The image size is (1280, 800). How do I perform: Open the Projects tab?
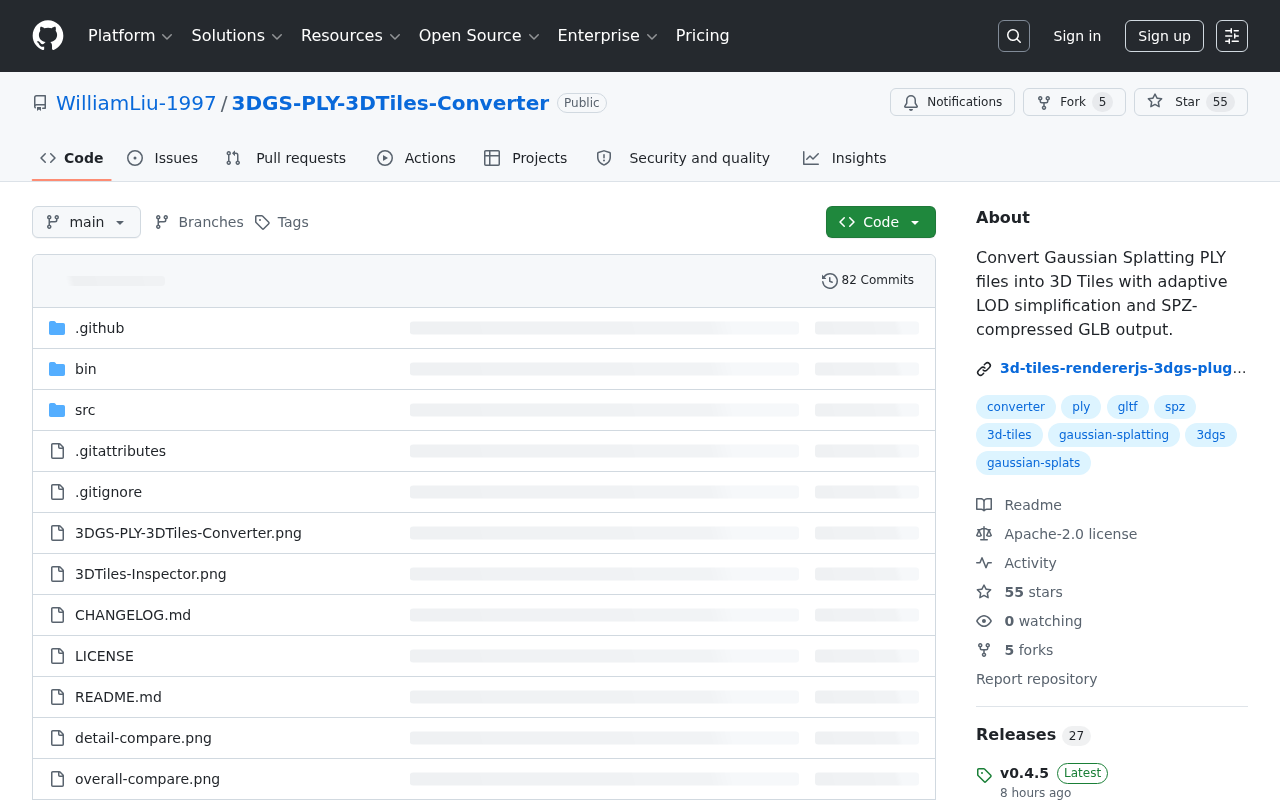pyautogui.click(x=526, y=158)
